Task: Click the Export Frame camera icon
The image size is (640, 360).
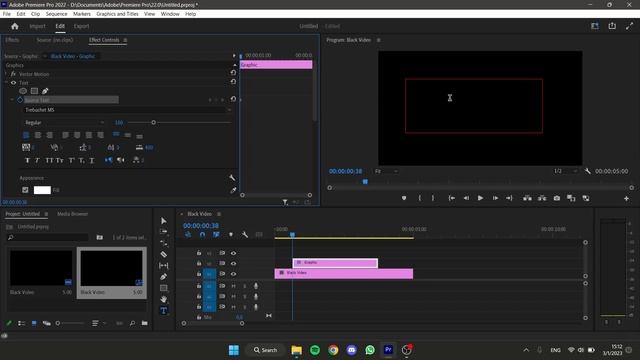Action: tap(556, 198)
